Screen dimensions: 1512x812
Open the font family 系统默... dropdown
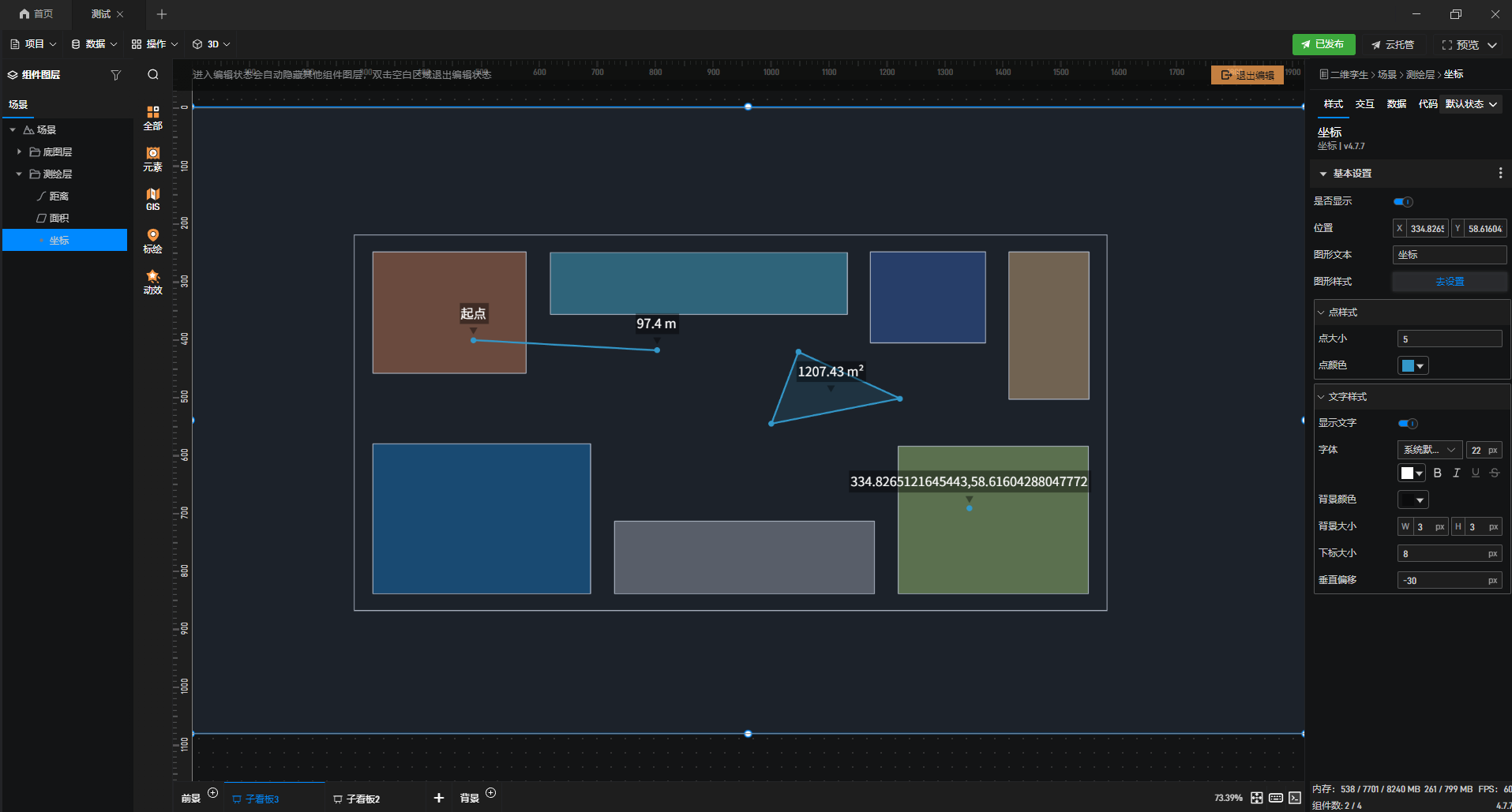[1429, 450]
